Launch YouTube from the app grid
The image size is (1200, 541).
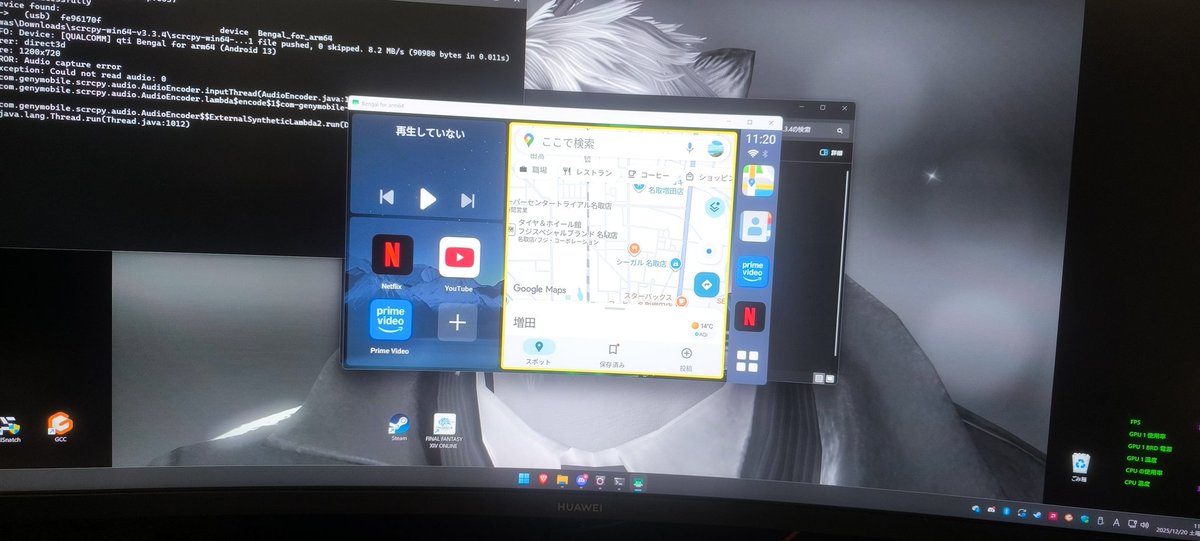[459, 257]
